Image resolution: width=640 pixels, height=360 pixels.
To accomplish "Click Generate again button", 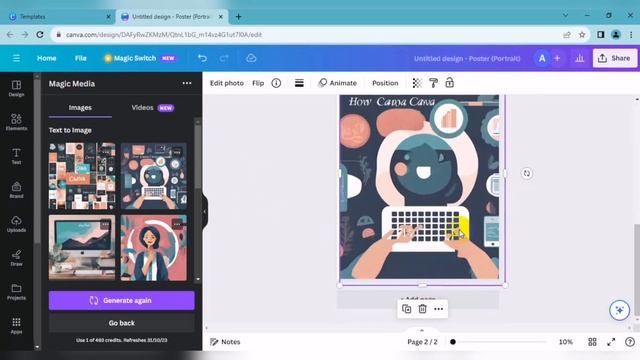I will (122, 300).
